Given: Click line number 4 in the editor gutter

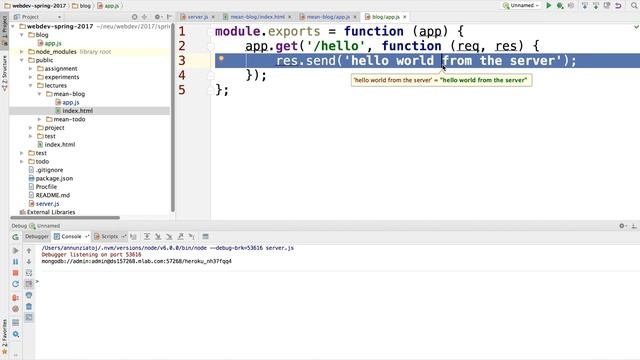Looking at the screenshot, I should tap(182, 76).
